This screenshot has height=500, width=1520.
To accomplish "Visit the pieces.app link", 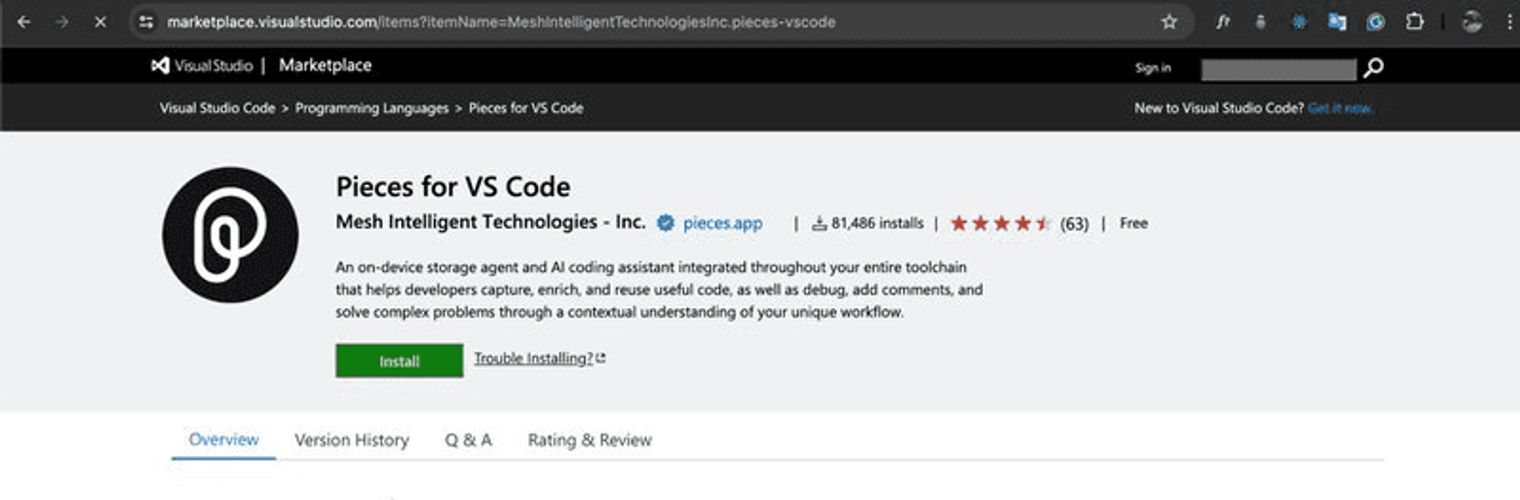I will (x=722, y=224).
